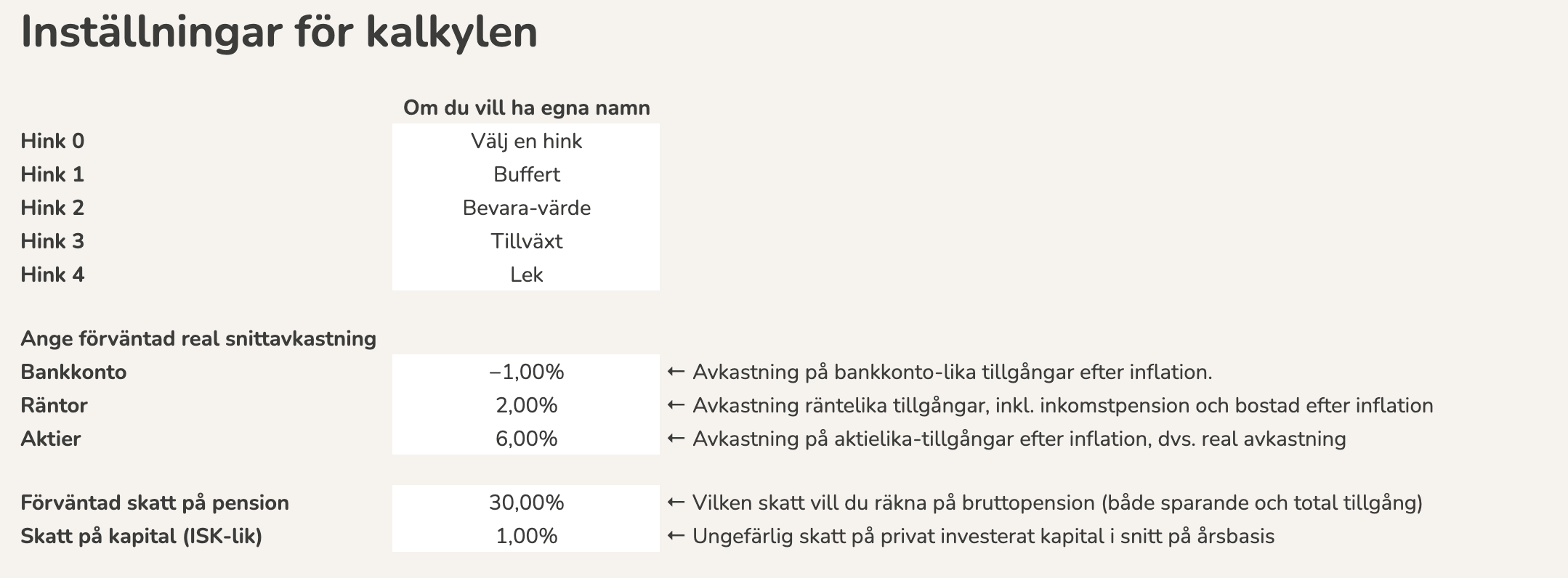This screenshot has width=1568, height=578.
Task: Click the 'Bevara-värde' name cell
Action: tap(526, 208)
